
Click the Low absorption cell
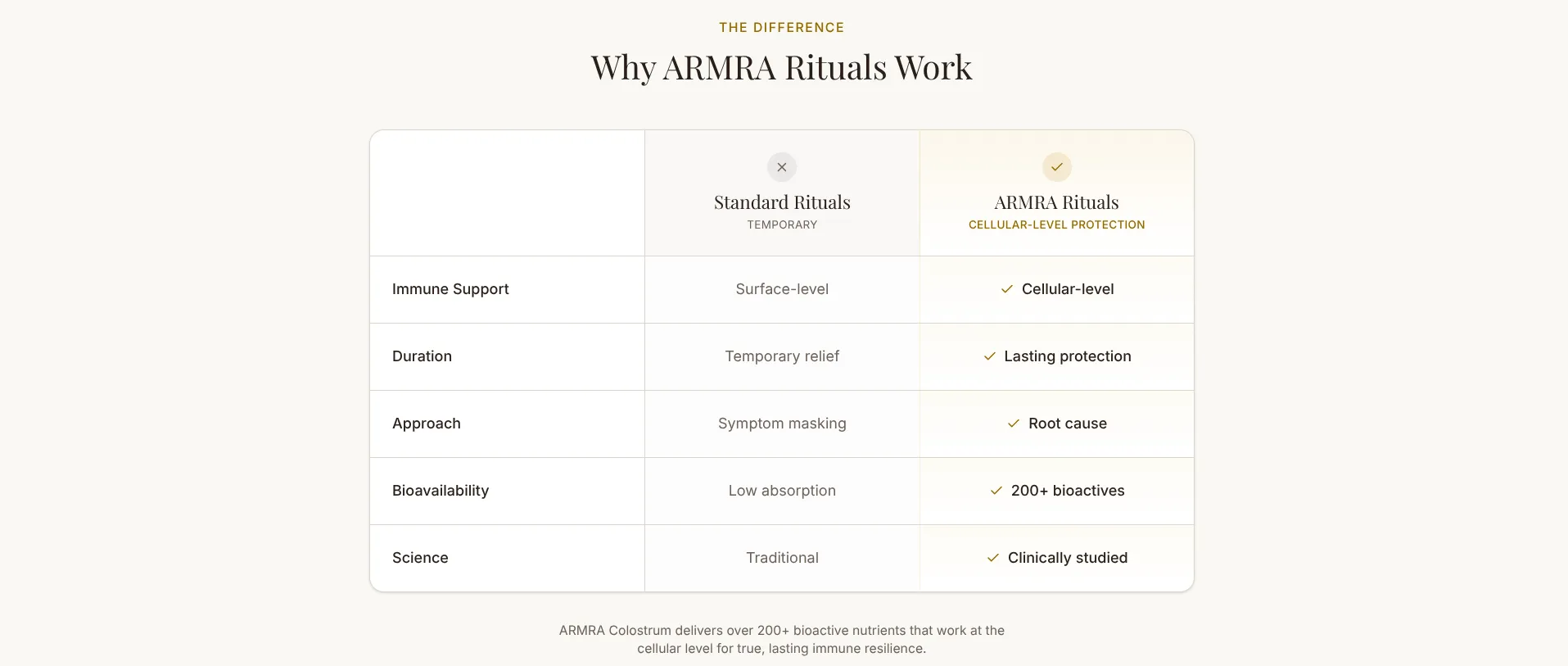click(x=782, y=491)
